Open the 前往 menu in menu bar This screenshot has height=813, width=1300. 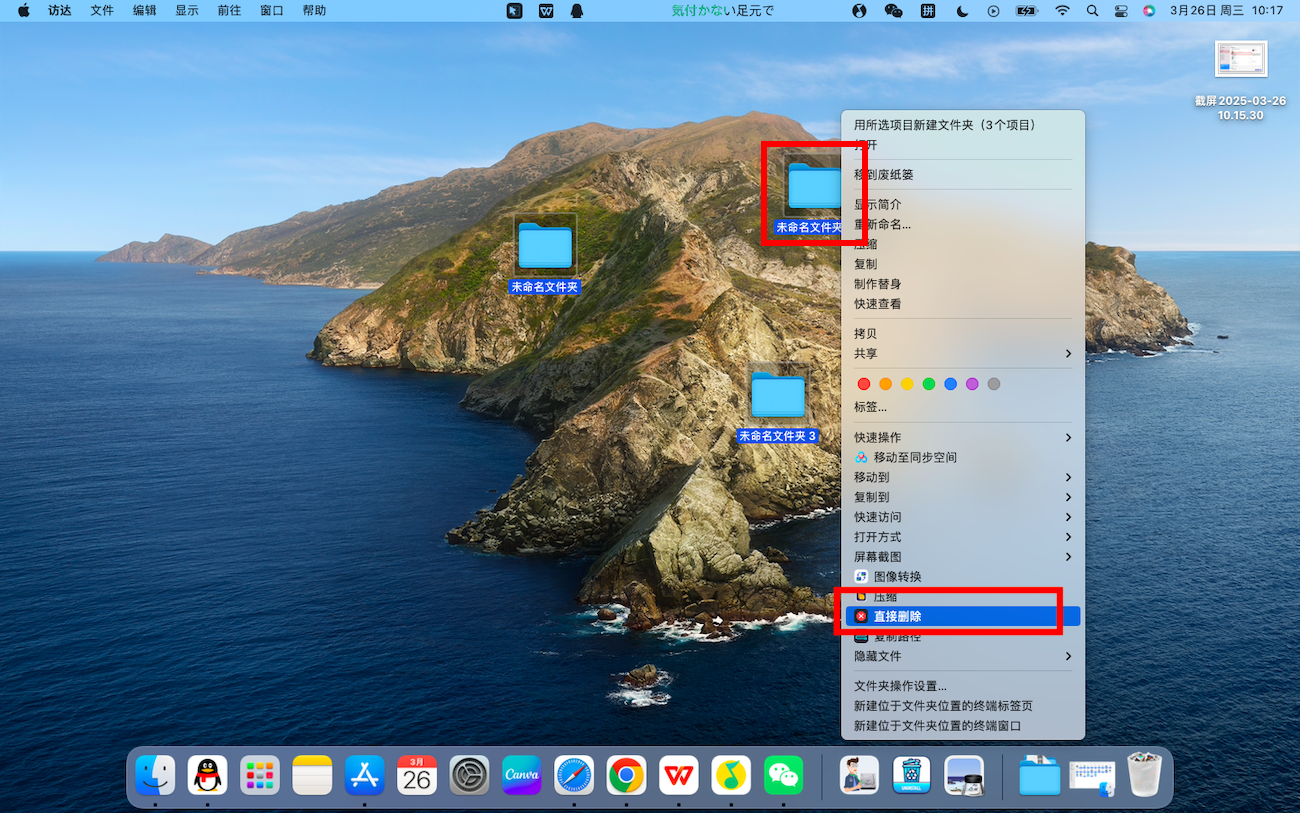coord(229,11)
